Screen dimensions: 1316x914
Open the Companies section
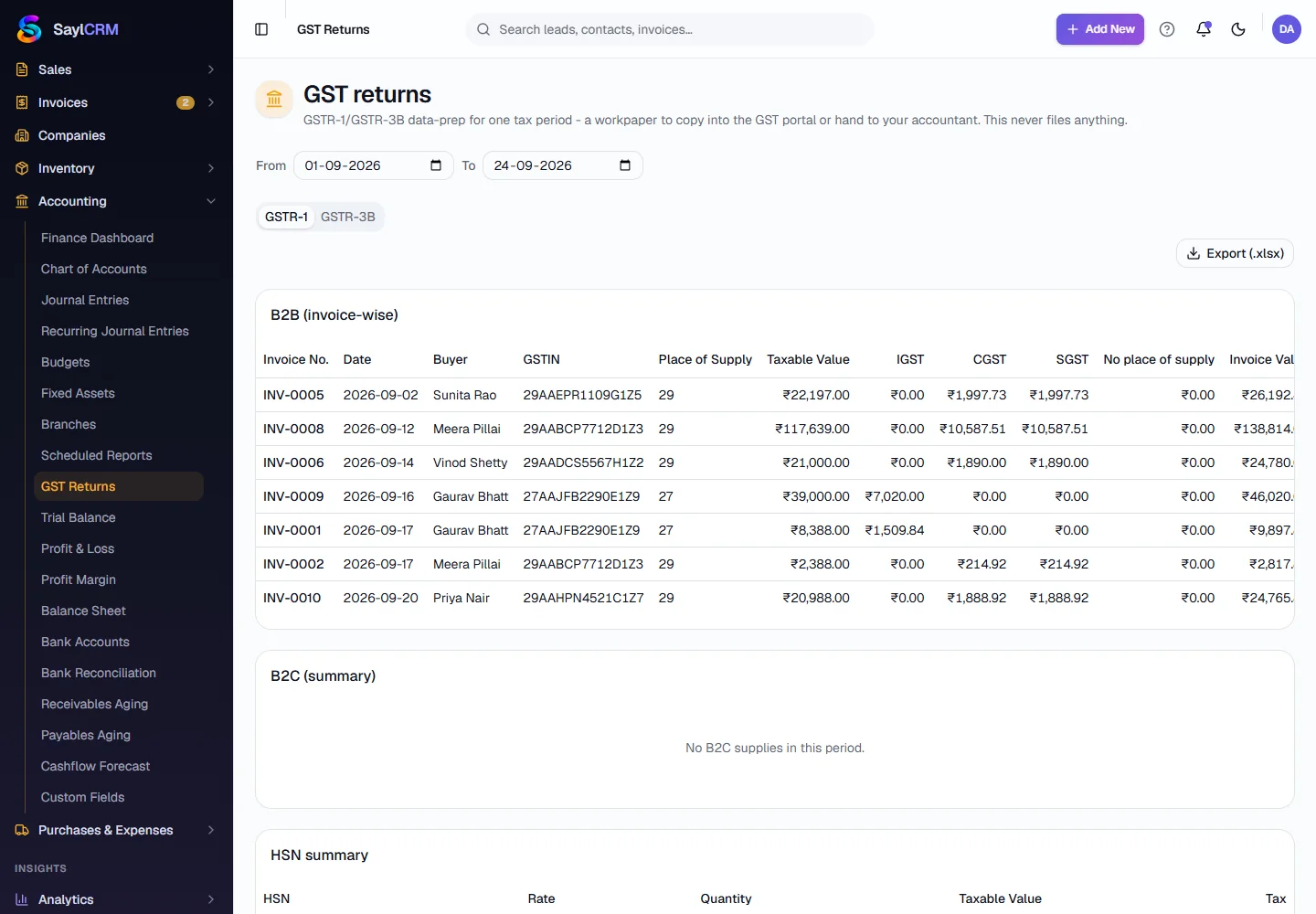pyautogui.click(x=116, y=135)
